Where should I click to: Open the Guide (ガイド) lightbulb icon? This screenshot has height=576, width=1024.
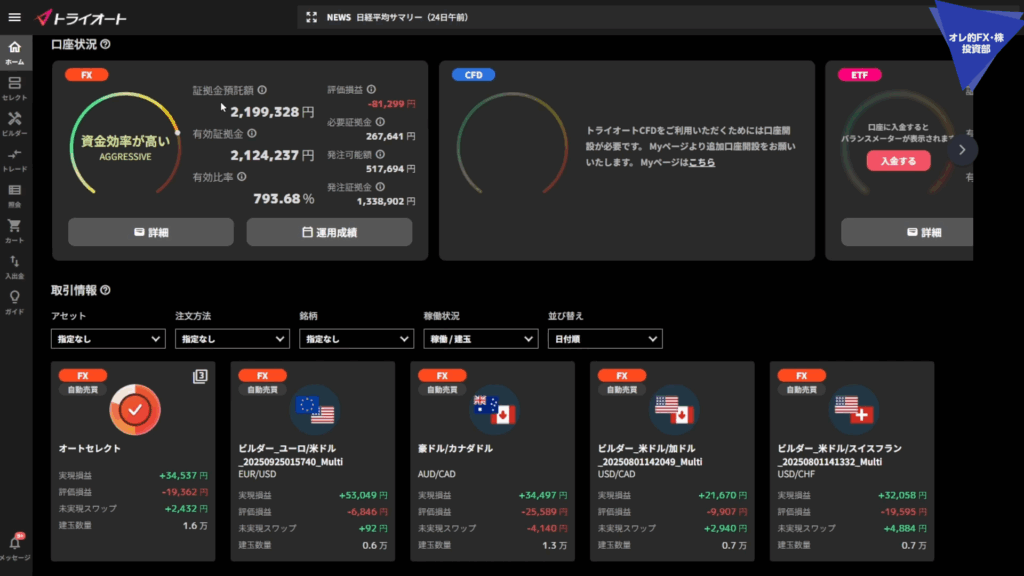pyautogui.click(x=14, y=301)
